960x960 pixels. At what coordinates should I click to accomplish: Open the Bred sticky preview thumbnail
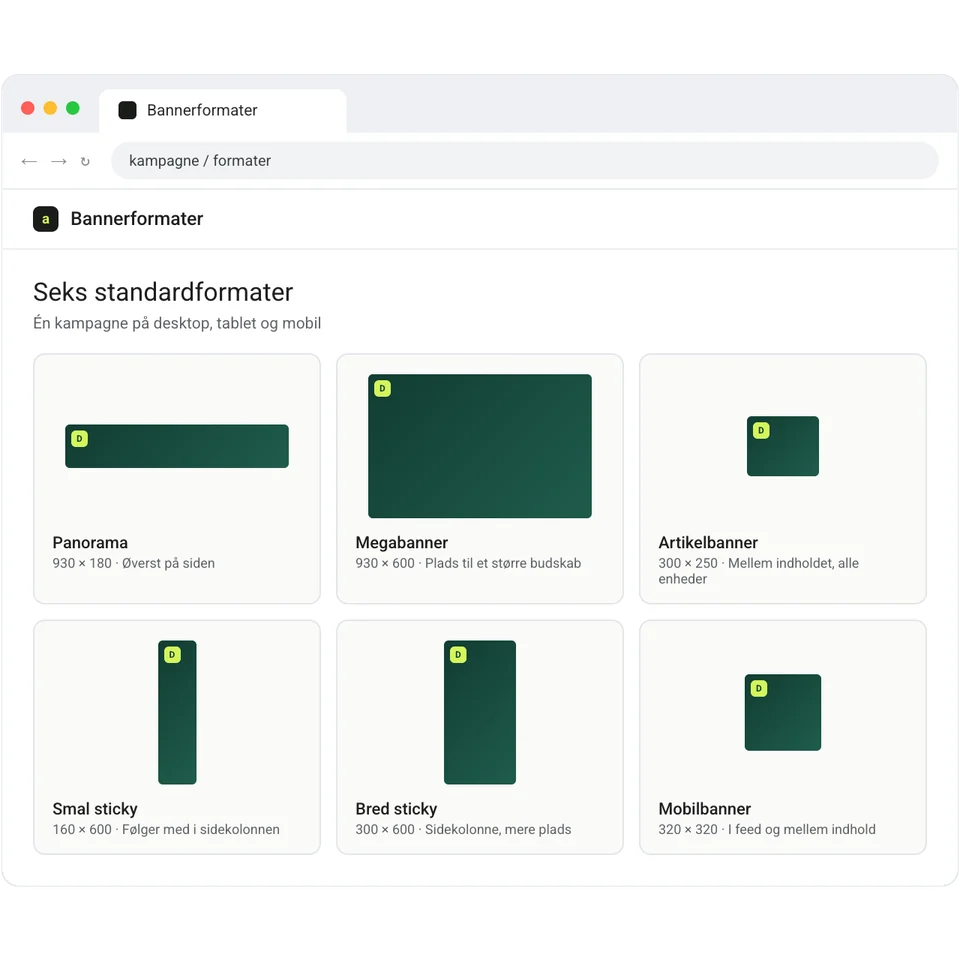click(480, 712)
